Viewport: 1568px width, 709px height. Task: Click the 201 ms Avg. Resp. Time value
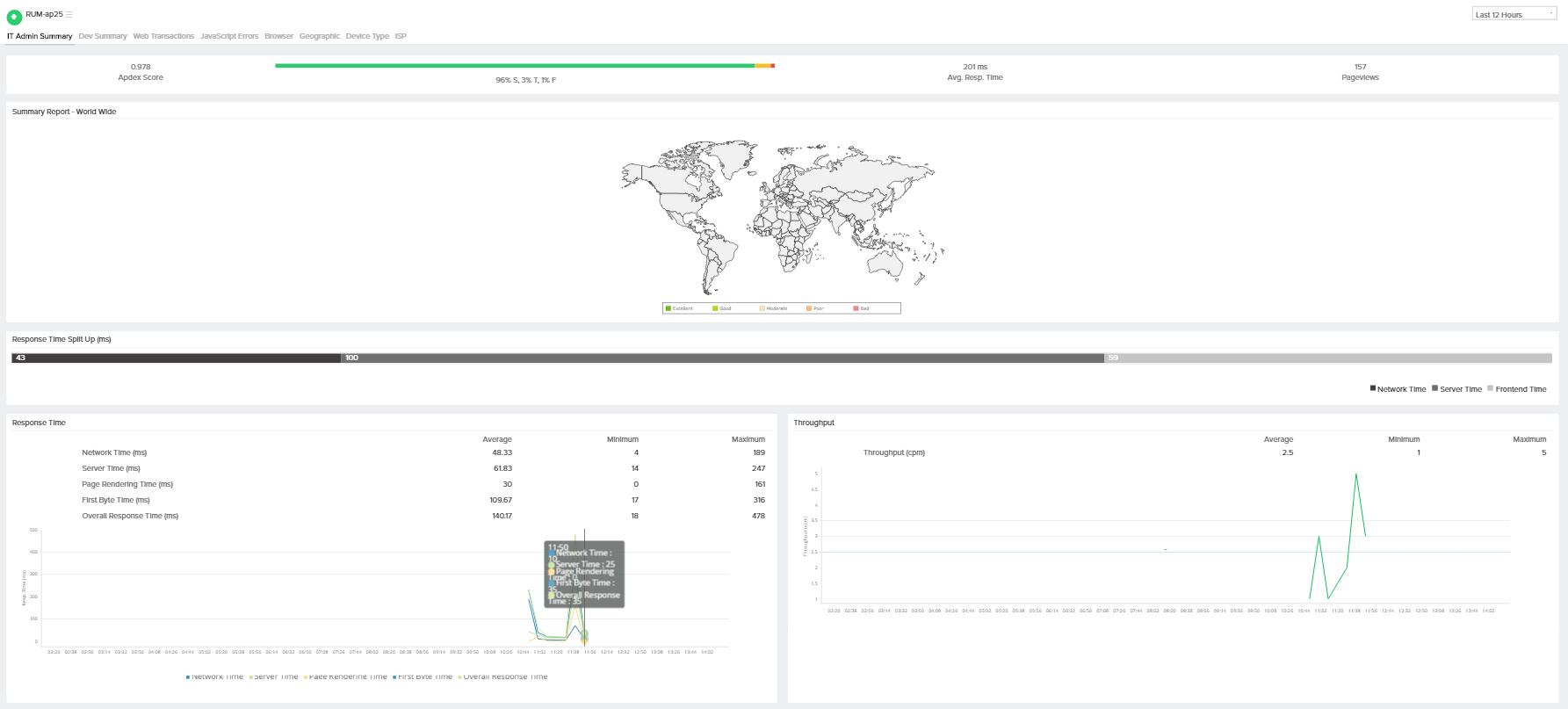click(x=975, y=67)
